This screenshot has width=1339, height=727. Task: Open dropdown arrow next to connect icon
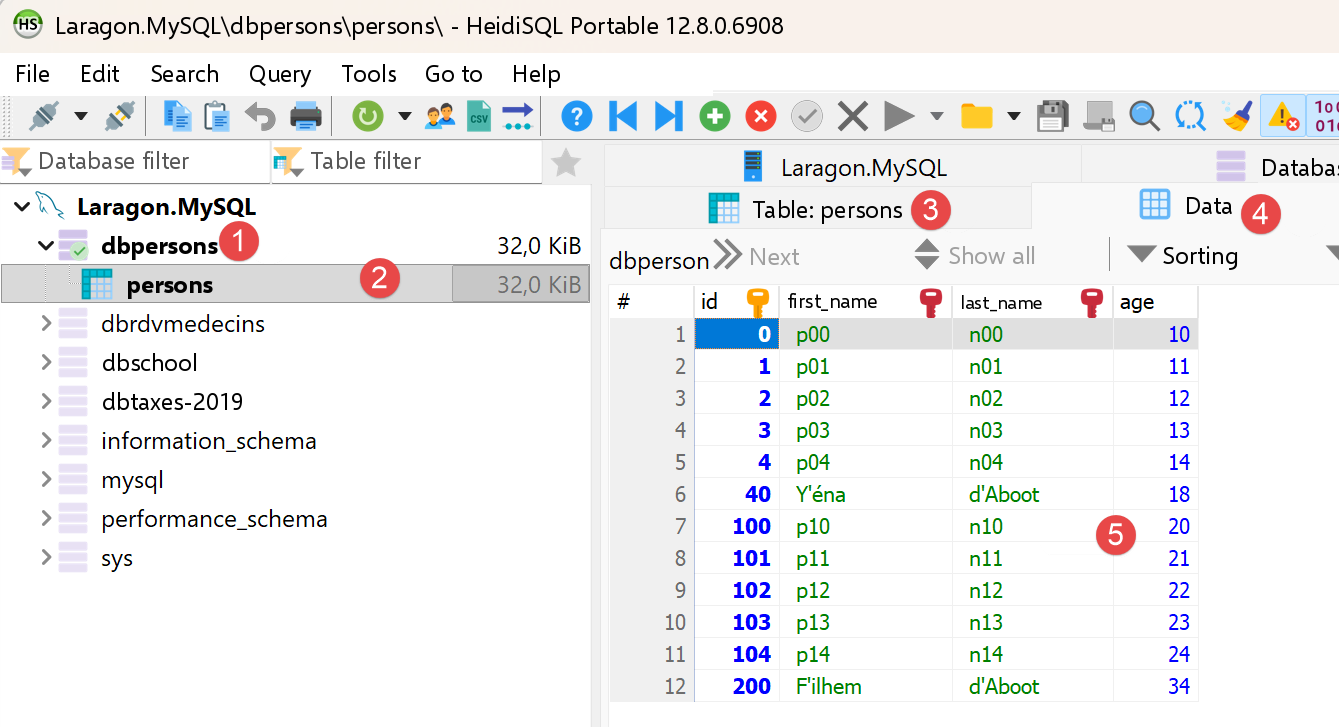coord(82,116)
